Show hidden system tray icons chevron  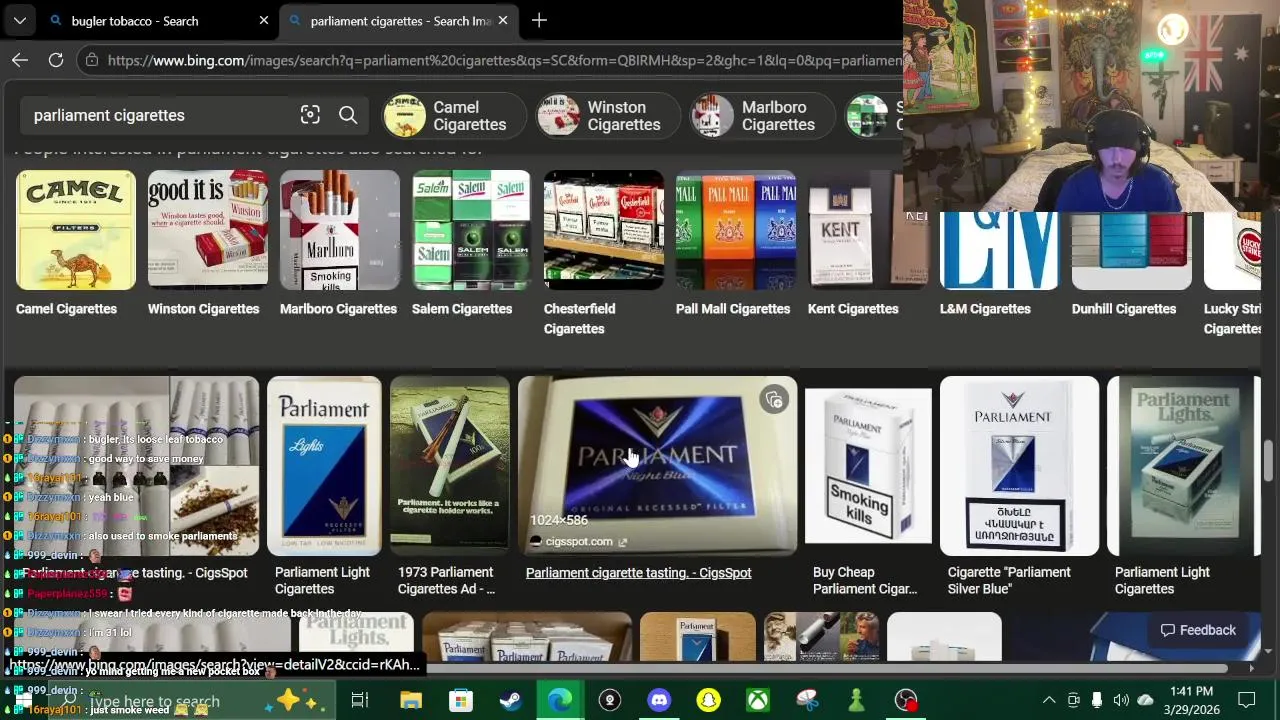click(1049, 700)
